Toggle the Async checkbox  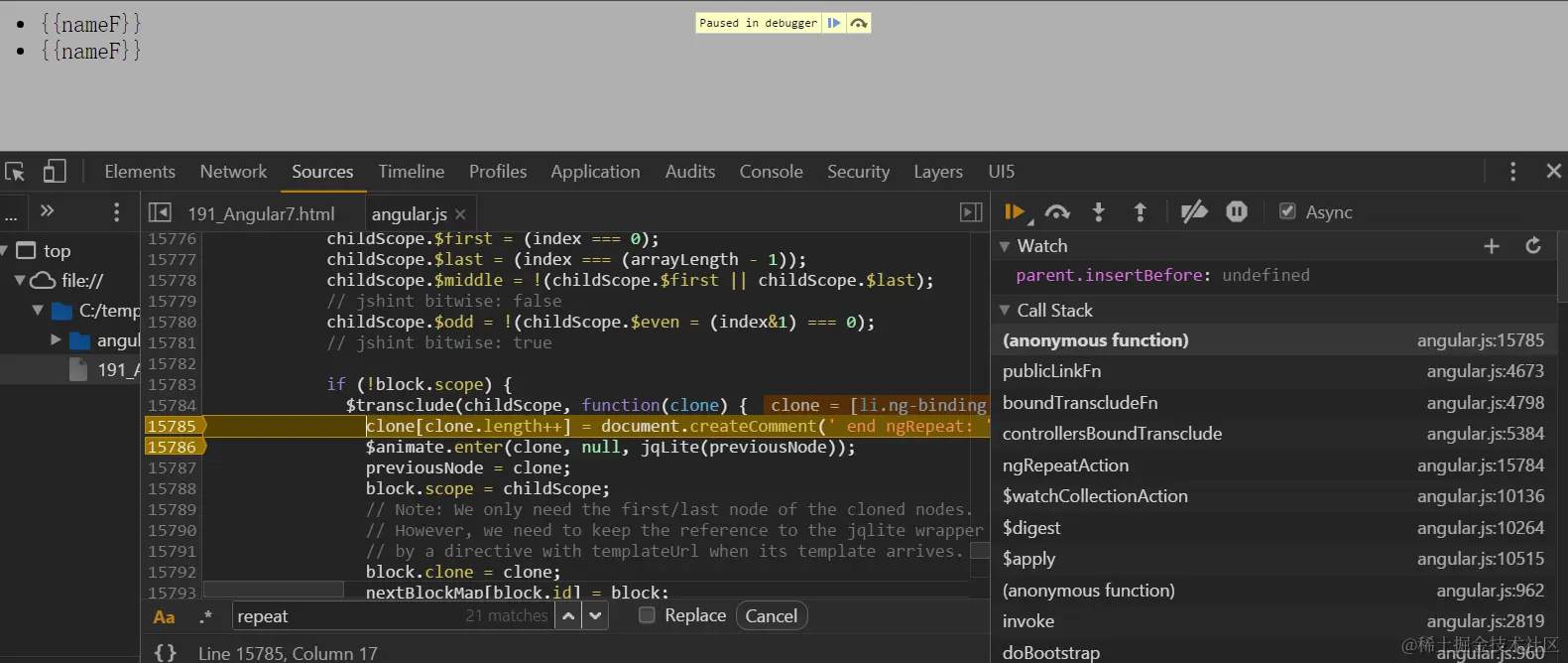tap(1287, 211)
